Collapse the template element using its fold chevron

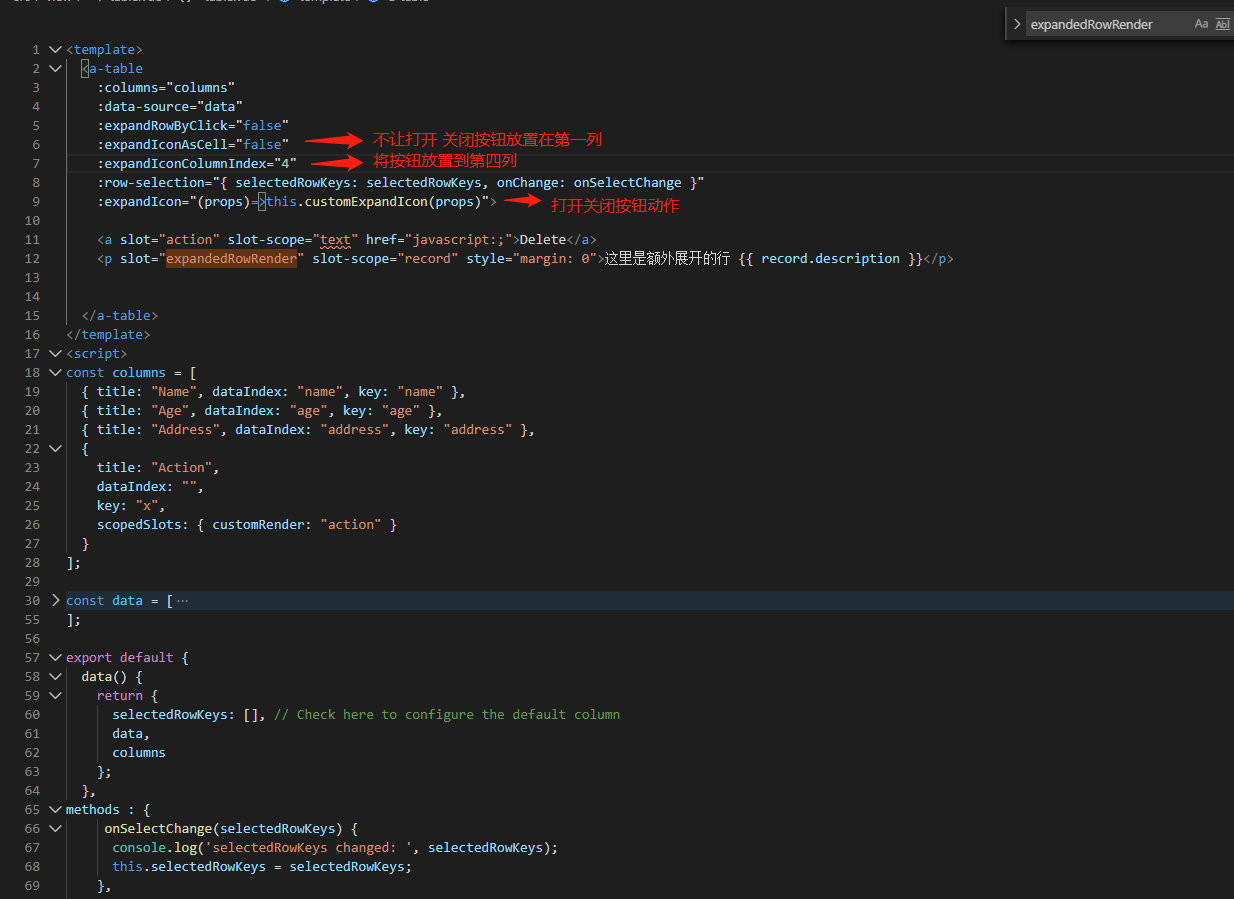click(x=55, y=48)
